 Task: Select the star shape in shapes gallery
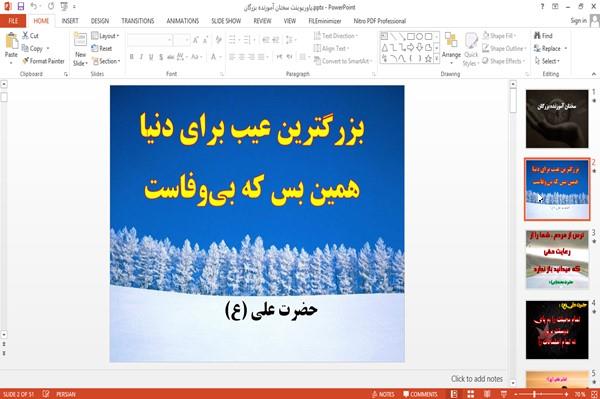[x=428, y=59]
